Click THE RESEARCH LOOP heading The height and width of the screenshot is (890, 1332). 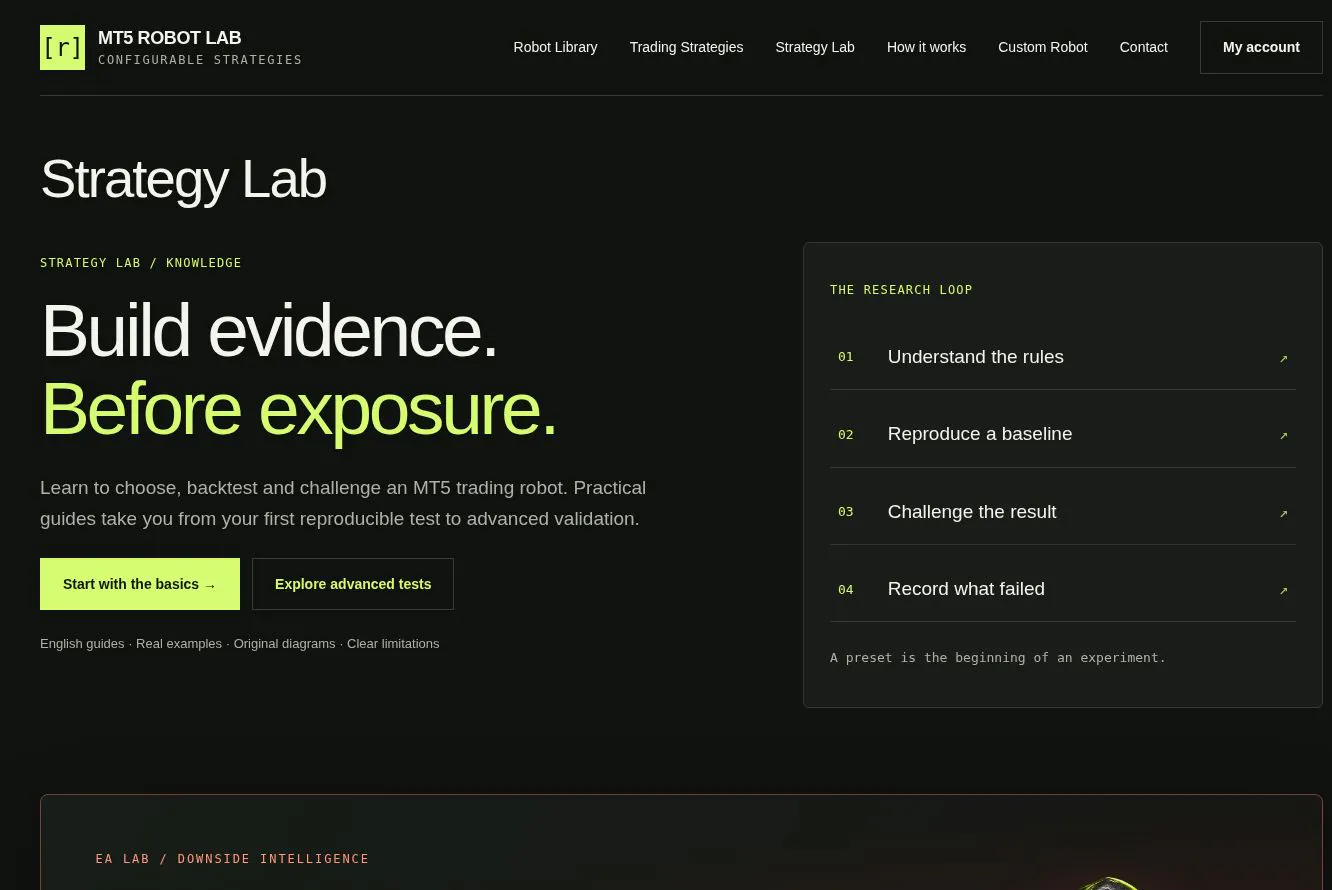901,290
